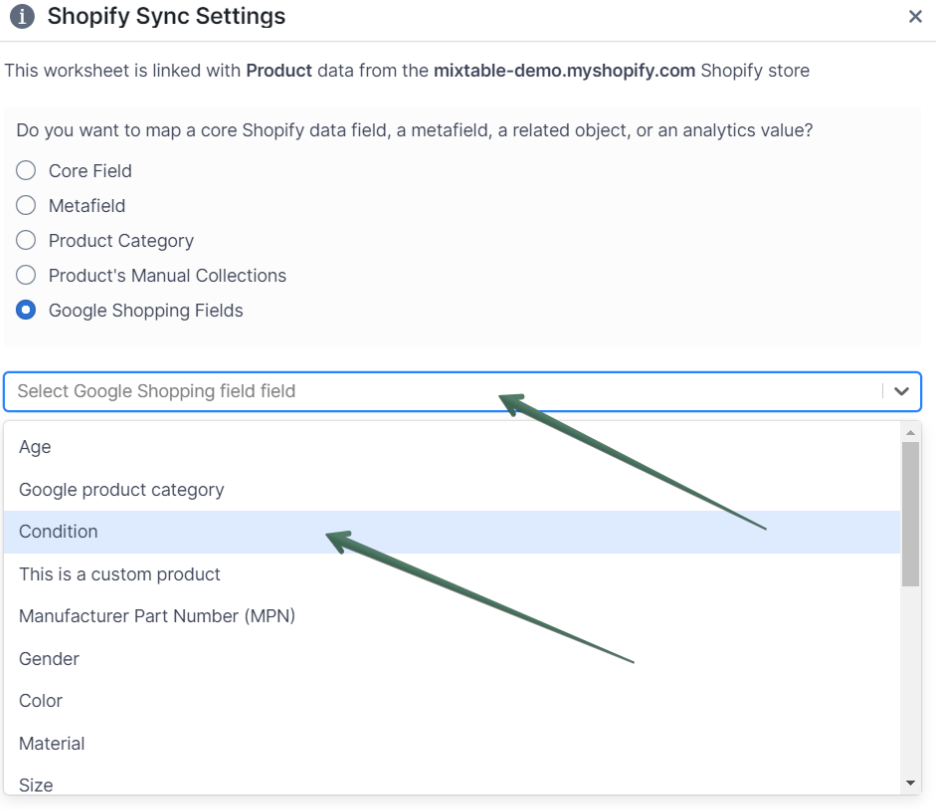Choose the Material field option

52,744
